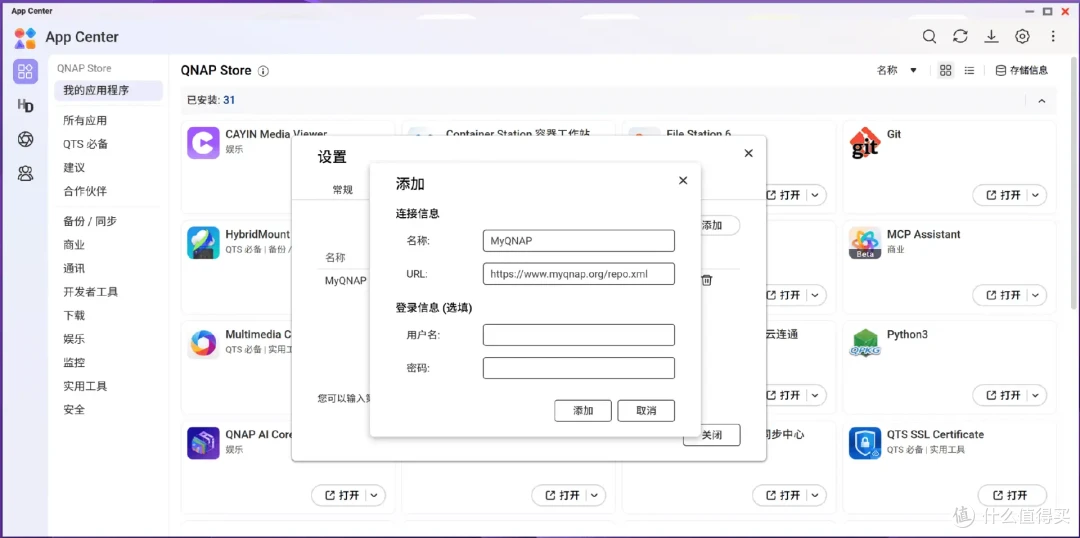This screenshot has height=538, width=1080.
Task: Open the three-dot more menu
Action: click(1053, 37)
